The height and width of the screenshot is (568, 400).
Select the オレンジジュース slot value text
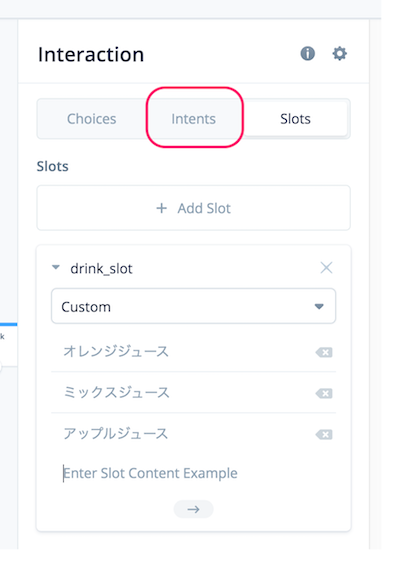tap(116, 351)
